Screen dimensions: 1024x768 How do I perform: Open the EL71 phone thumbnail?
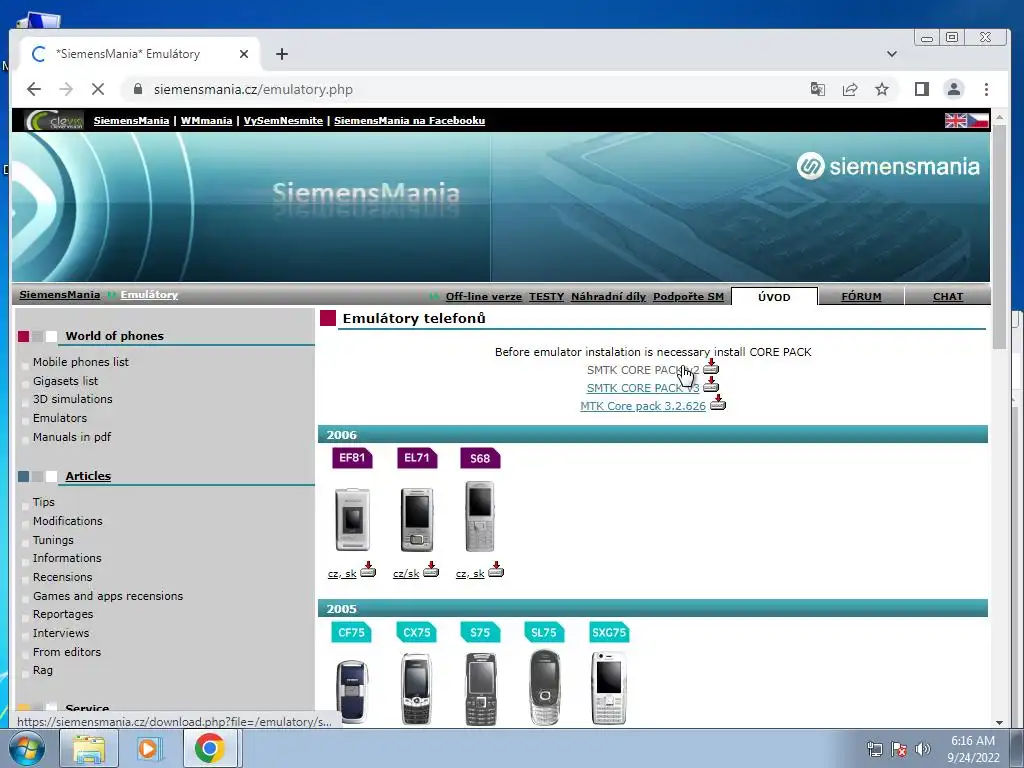(417, 519)
